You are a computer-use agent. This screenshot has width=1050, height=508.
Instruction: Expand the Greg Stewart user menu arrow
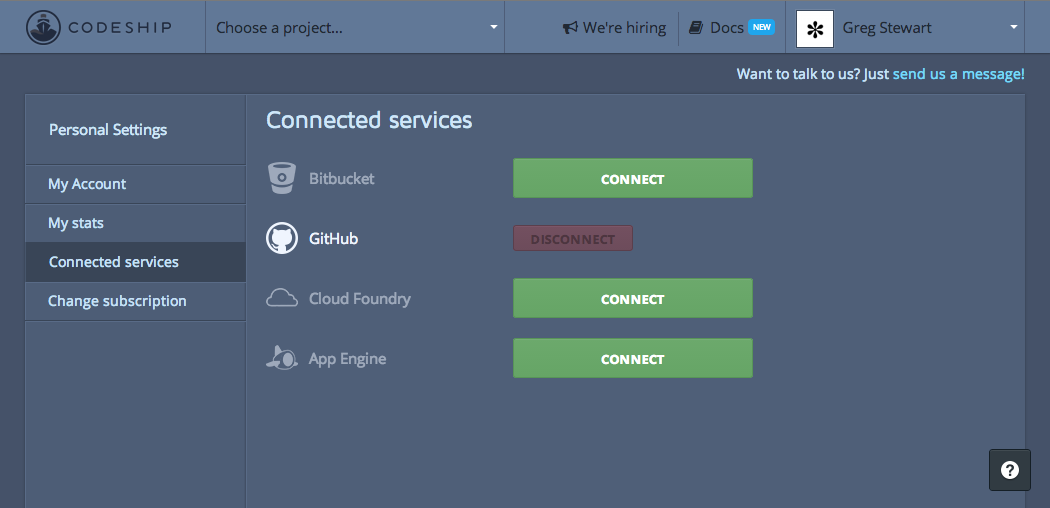point(1013,27)
